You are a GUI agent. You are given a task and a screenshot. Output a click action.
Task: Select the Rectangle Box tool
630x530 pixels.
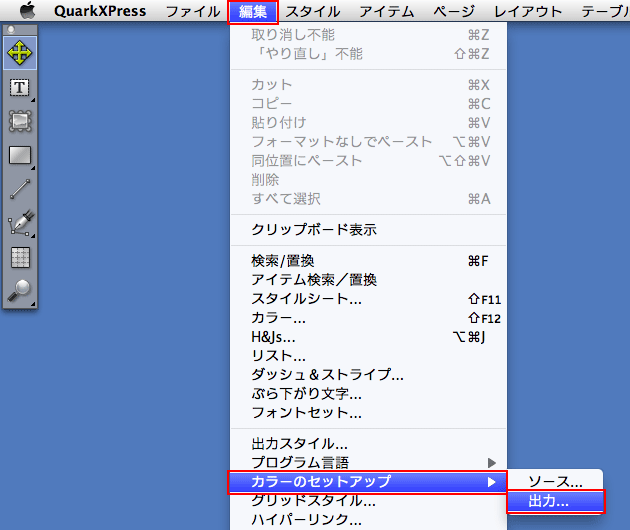click(20, 155)
